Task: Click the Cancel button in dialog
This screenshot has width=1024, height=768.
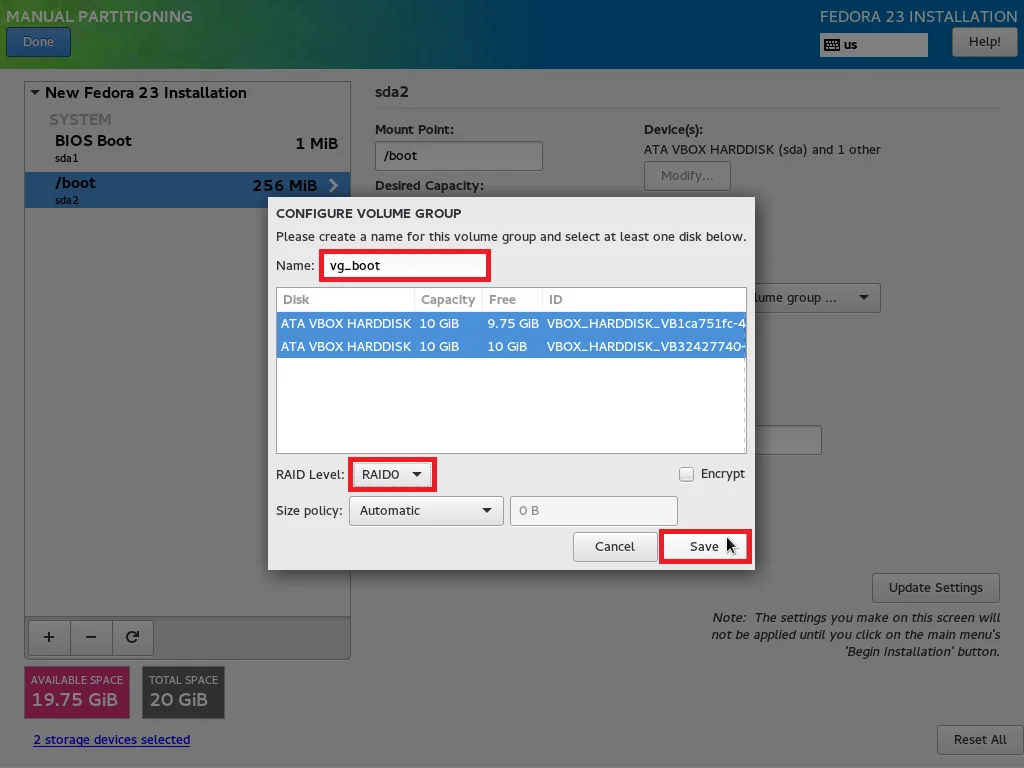Action: [x=615, y=547]
